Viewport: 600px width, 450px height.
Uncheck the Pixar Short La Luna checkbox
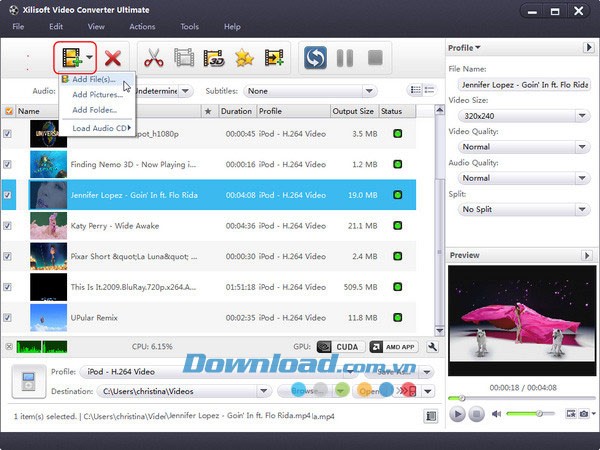pyautogui.click(x=7, y=256)
